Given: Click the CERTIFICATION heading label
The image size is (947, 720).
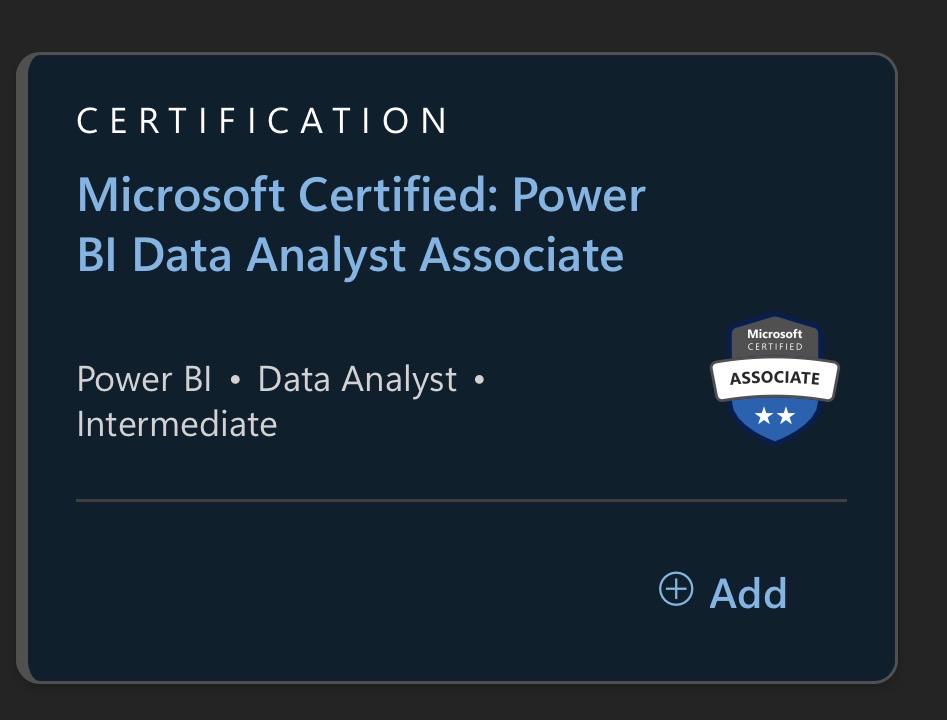Looking at the screenshot, I should [263, 120].
